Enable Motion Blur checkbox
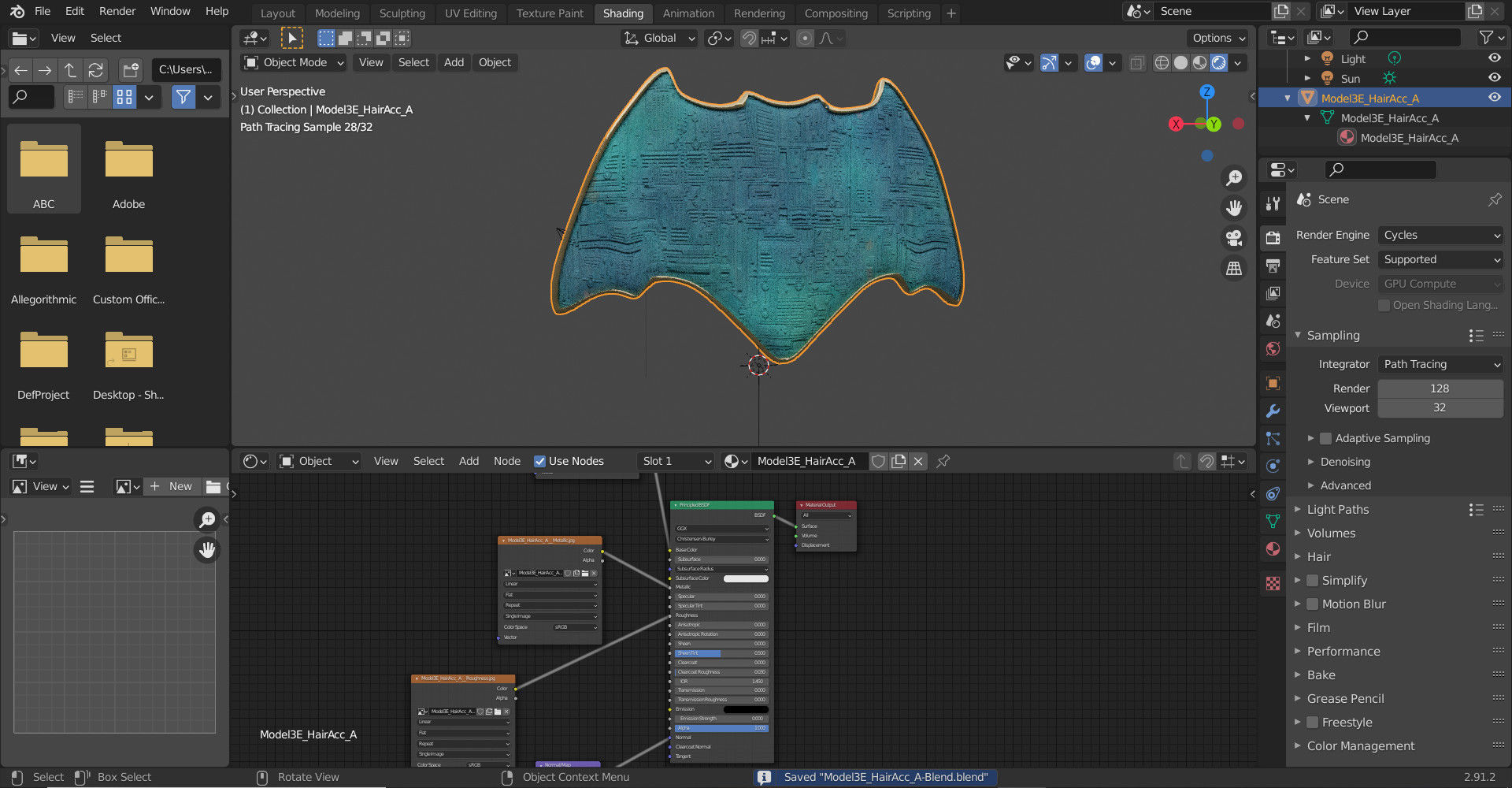The width and height of the screenshot is (1512, 788). pos(1312,604)
